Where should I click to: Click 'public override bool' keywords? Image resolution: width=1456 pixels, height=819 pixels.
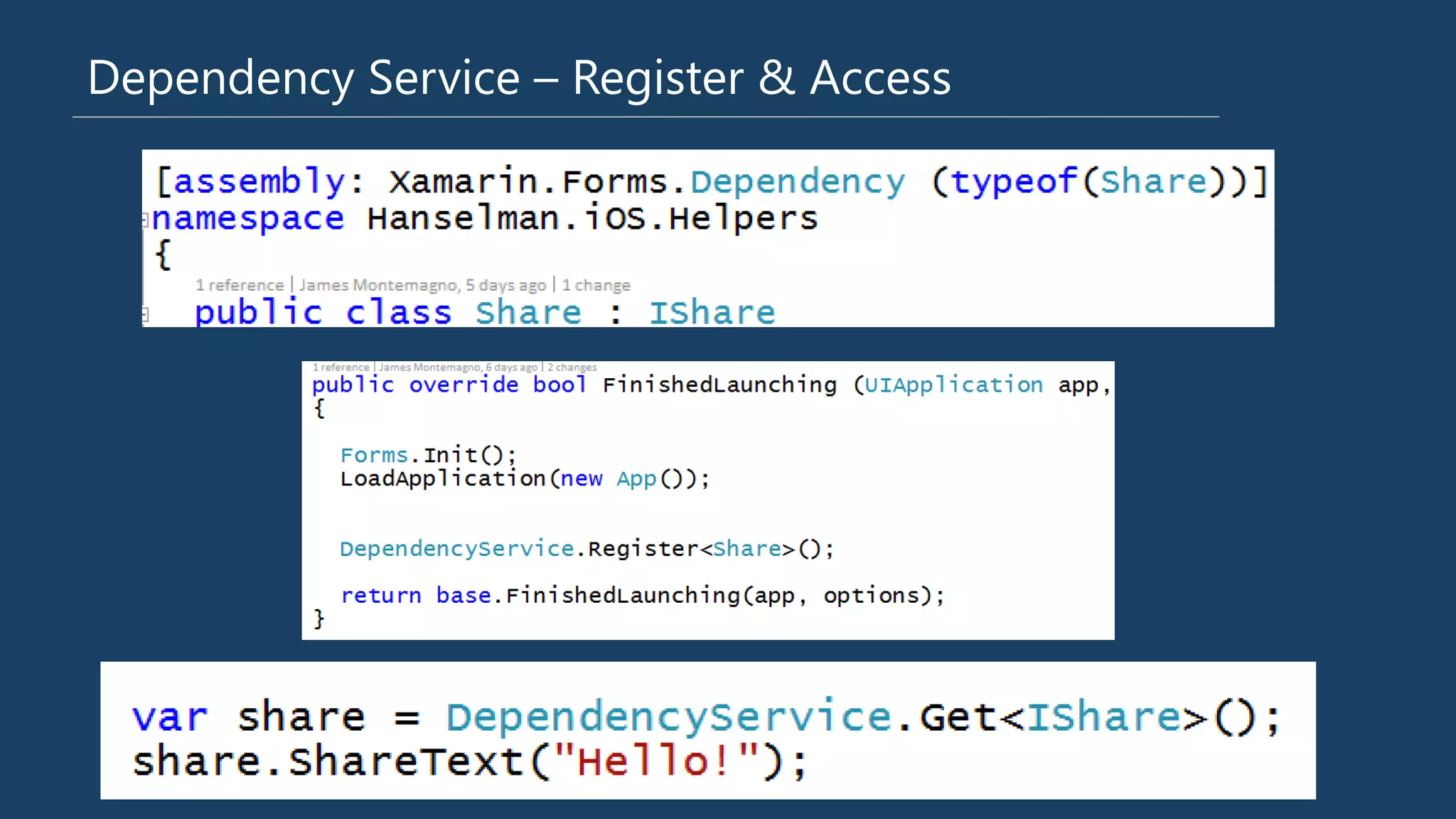point(449,385)
